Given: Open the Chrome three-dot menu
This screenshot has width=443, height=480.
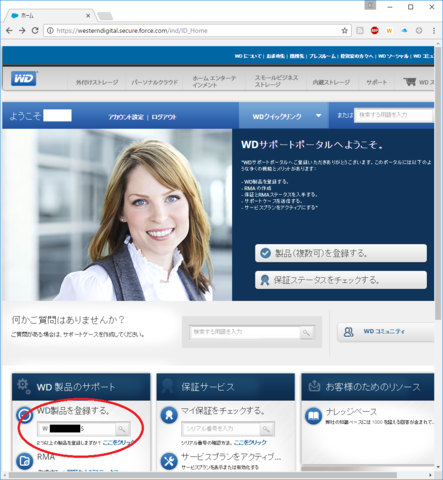Looking at the screenshot, I should 434,31.
